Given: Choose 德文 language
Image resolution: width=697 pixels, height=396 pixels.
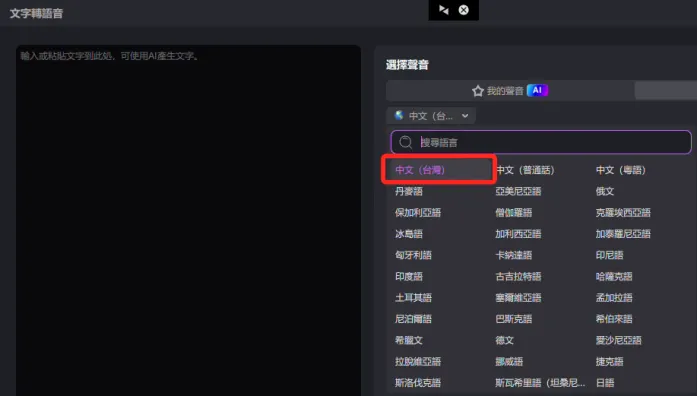Looking at the screenshot, I should (505, 340).
